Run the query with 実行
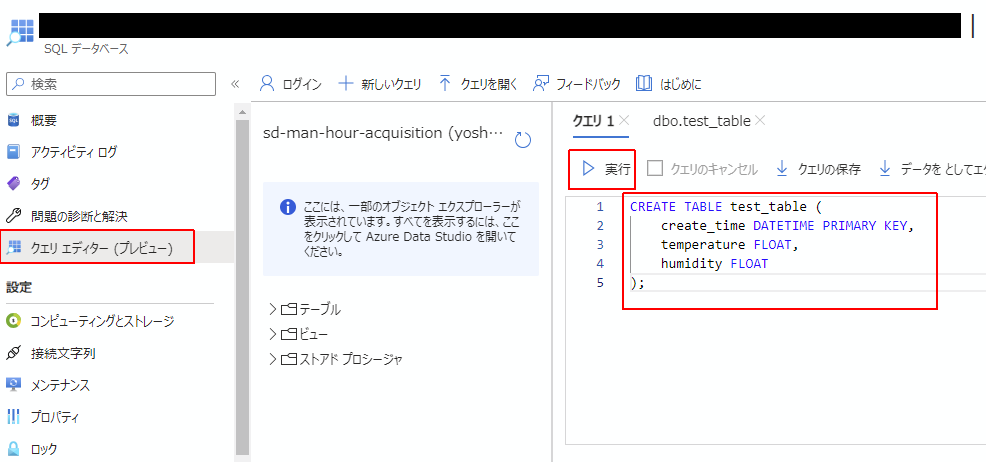 click(605, 168)
